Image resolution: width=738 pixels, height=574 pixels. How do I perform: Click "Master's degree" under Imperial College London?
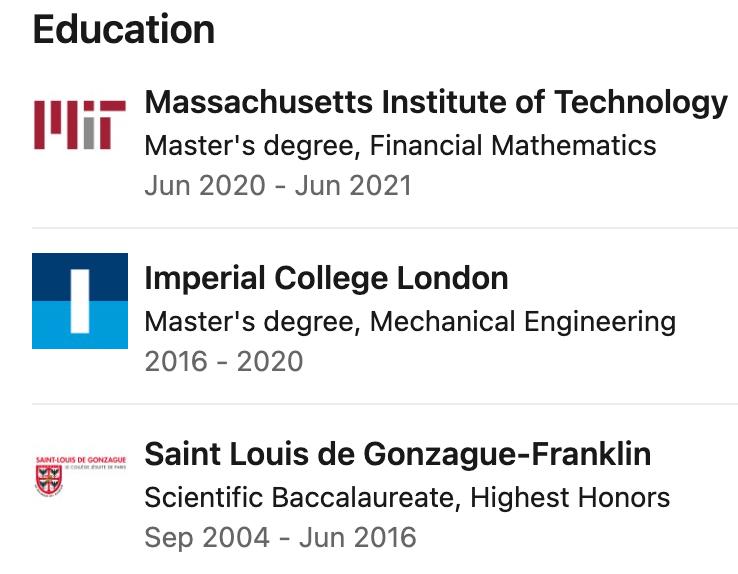point(251,322)
